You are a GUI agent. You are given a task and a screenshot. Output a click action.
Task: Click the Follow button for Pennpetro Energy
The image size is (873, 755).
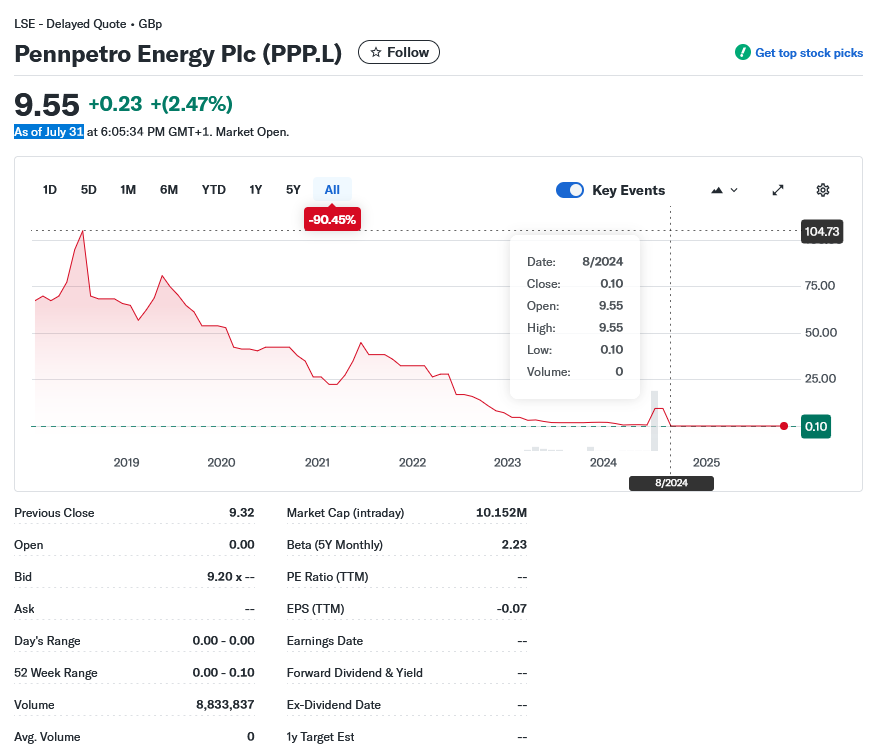399,52
